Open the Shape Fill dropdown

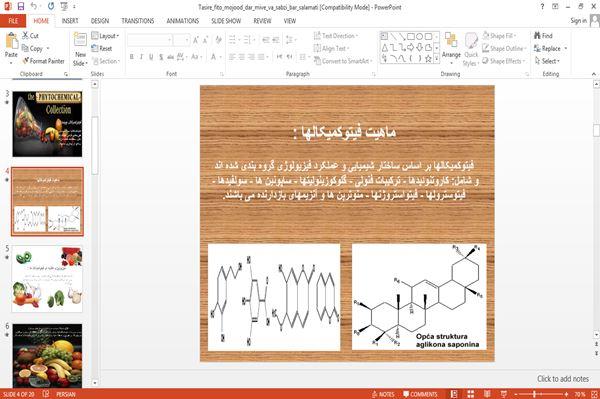[499, 36]
